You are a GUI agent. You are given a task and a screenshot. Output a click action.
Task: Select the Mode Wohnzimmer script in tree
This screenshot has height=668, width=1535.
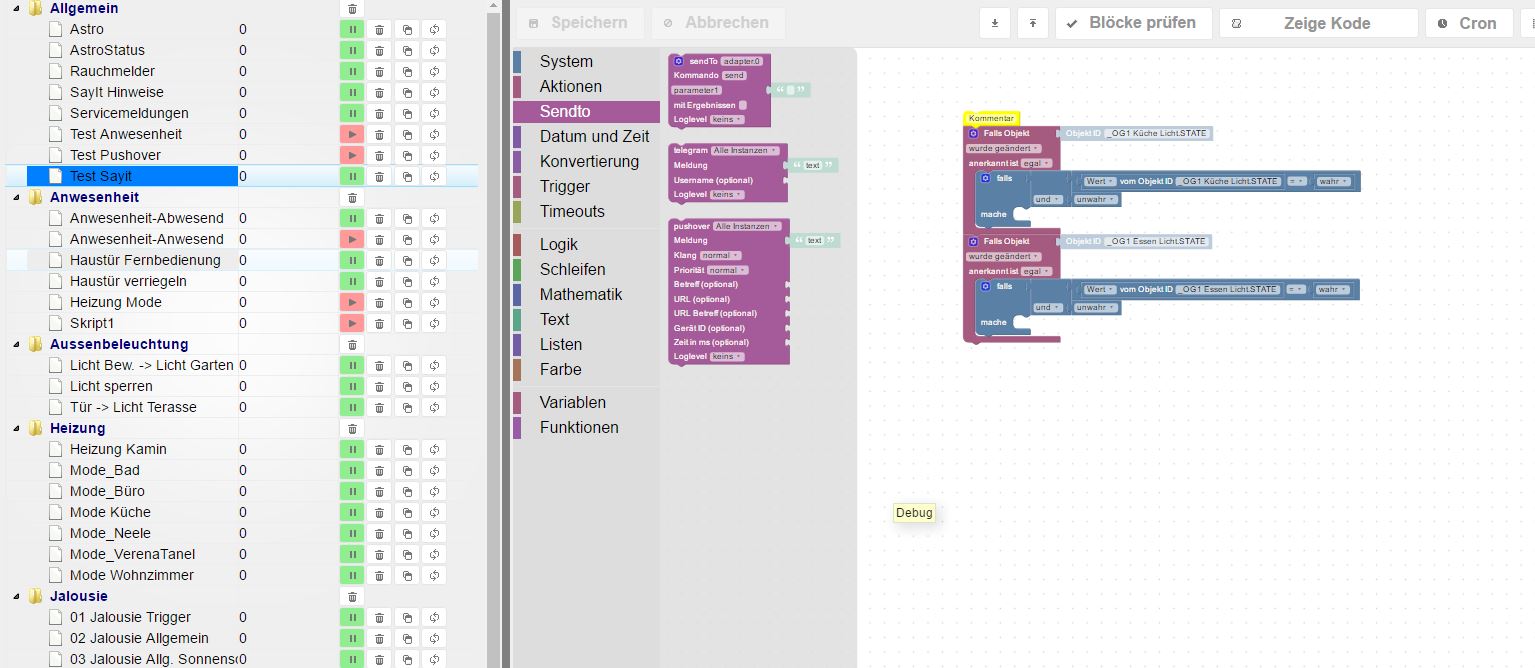132,575
